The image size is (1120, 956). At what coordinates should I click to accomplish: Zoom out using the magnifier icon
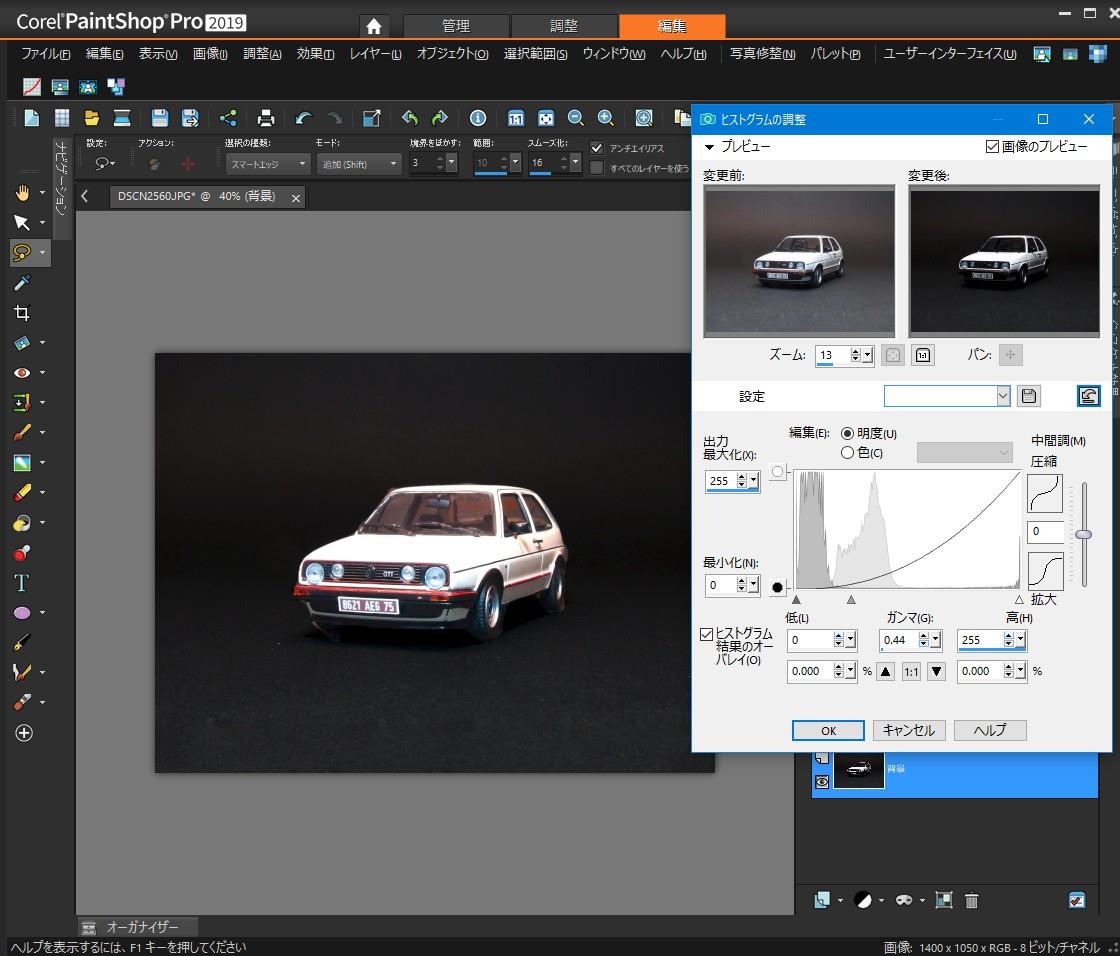point(576,118)
